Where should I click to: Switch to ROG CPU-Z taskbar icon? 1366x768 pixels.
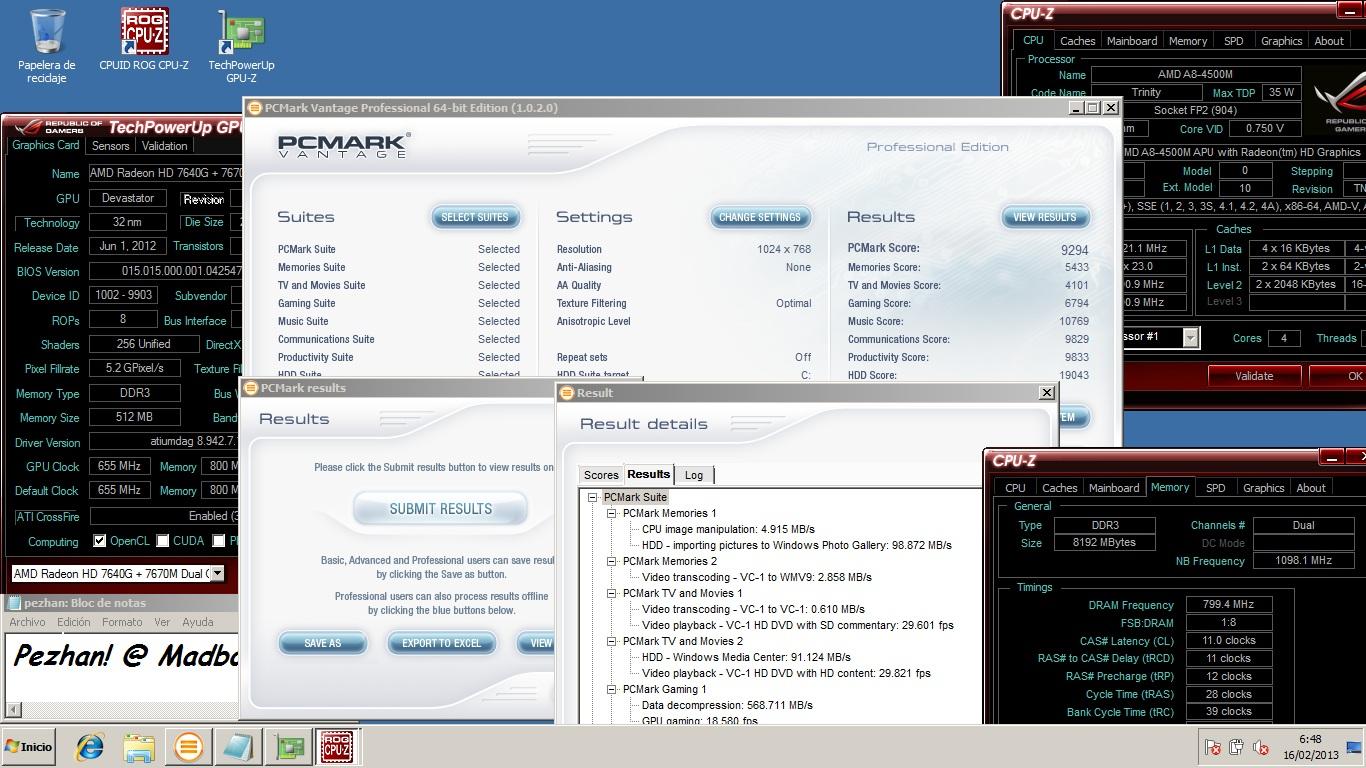point(336,747)
